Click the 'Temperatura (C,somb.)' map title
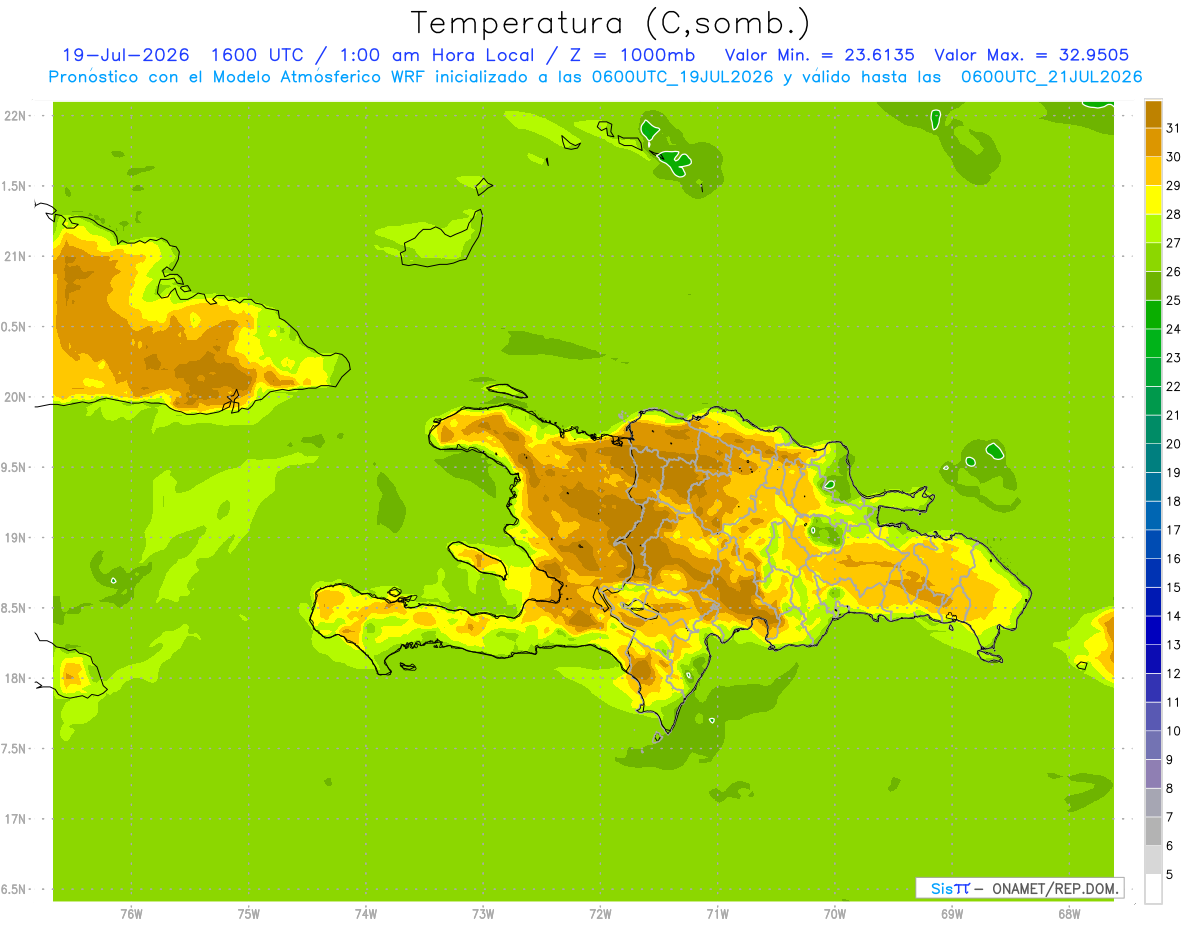This screenshot has width=1200, height=927. click(610, 23)
